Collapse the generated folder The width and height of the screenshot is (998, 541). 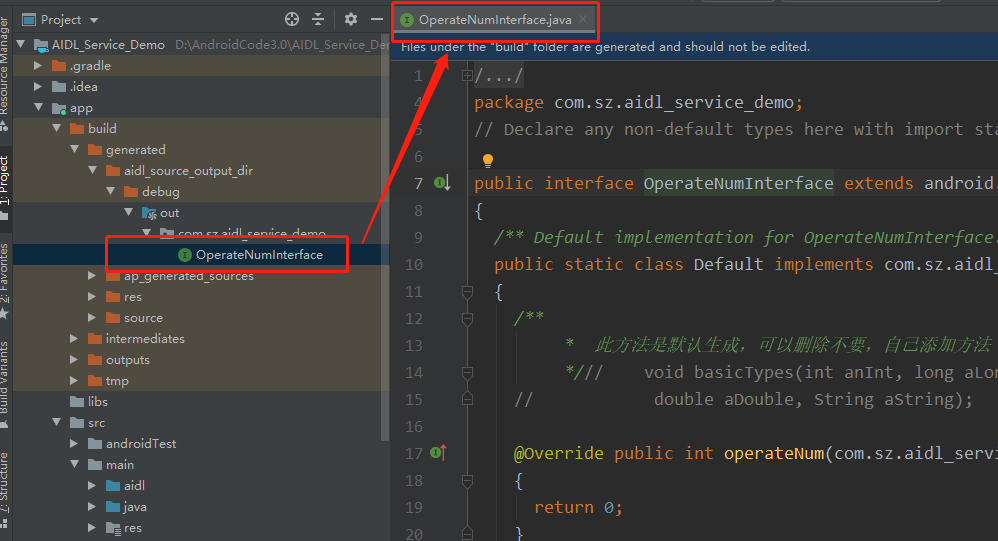click(x=74, y=150)
